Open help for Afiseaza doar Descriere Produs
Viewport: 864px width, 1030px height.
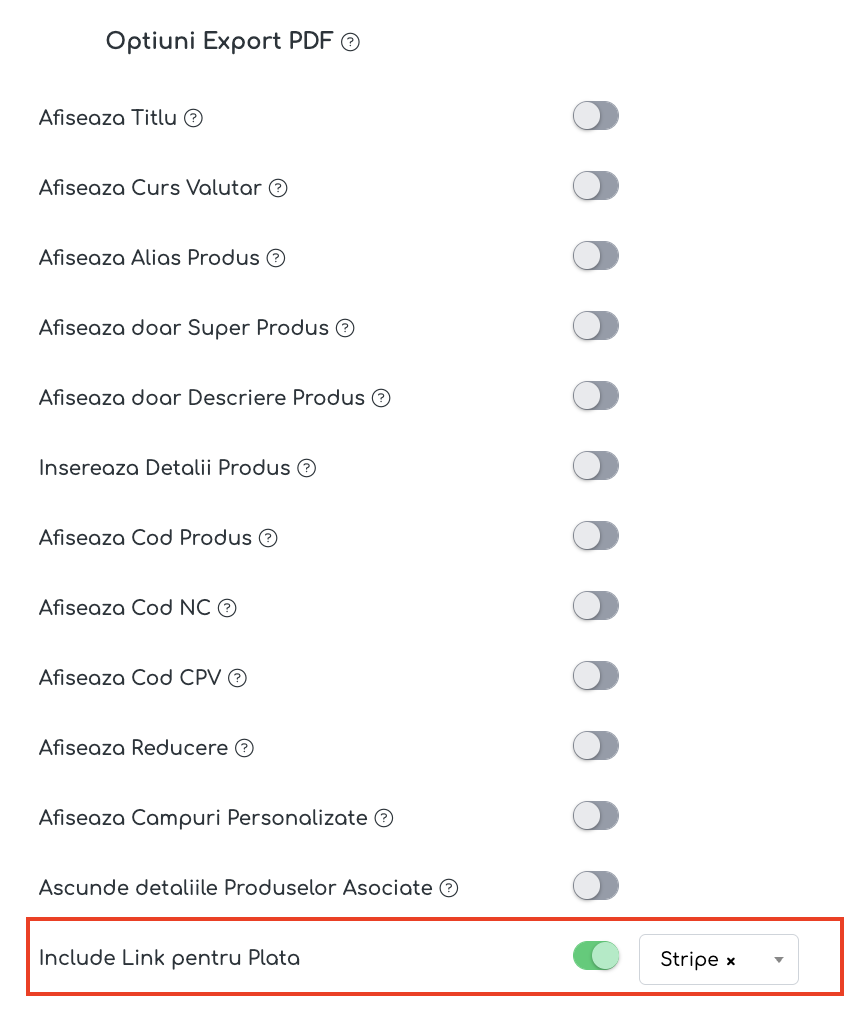point(381,398)
